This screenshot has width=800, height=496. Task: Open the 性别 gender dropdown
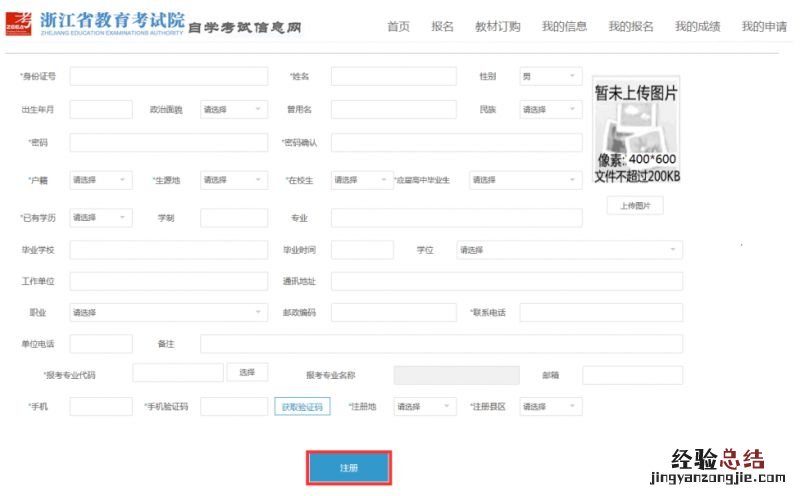click(550, 76)
